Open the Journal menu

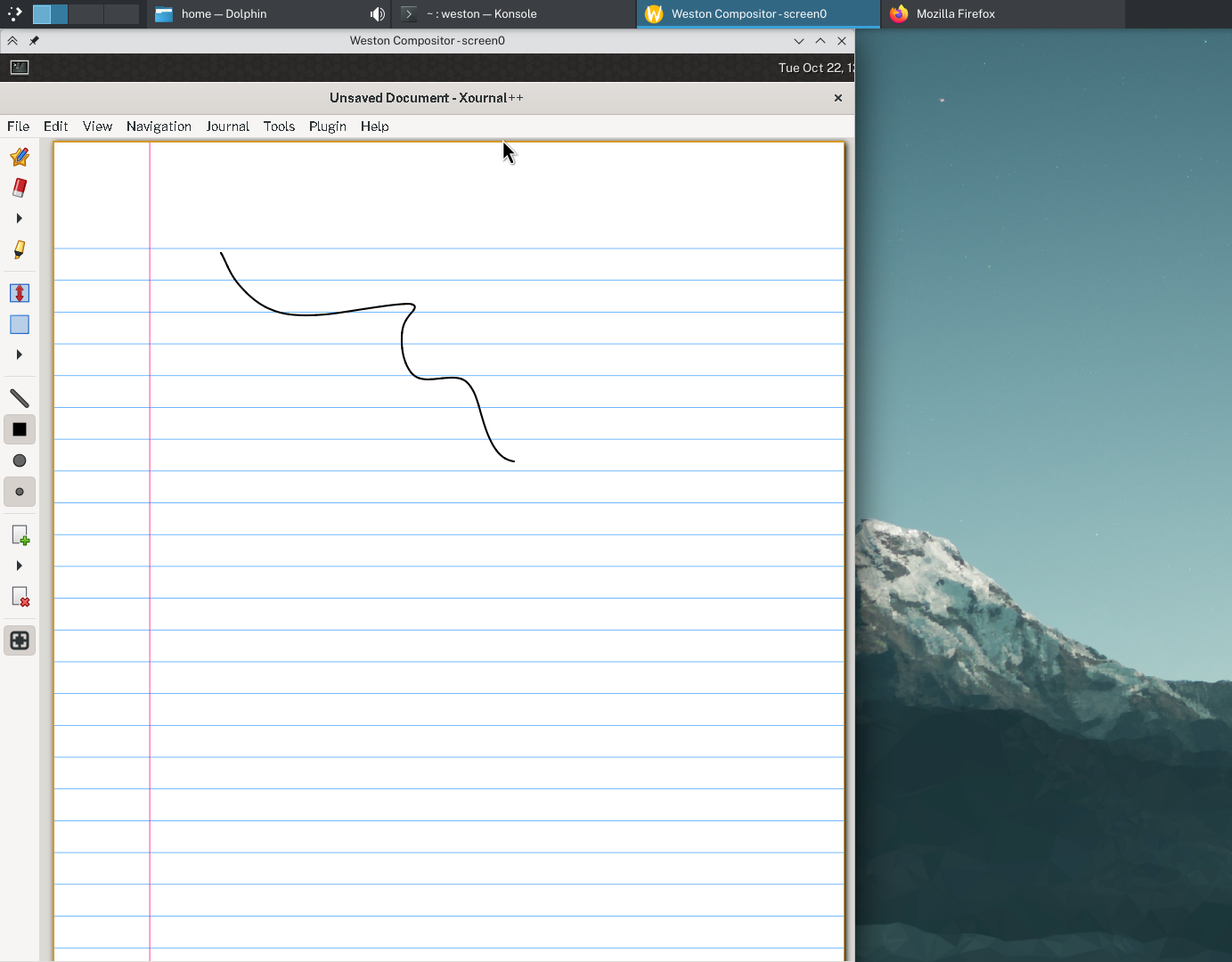coord(227,126)
